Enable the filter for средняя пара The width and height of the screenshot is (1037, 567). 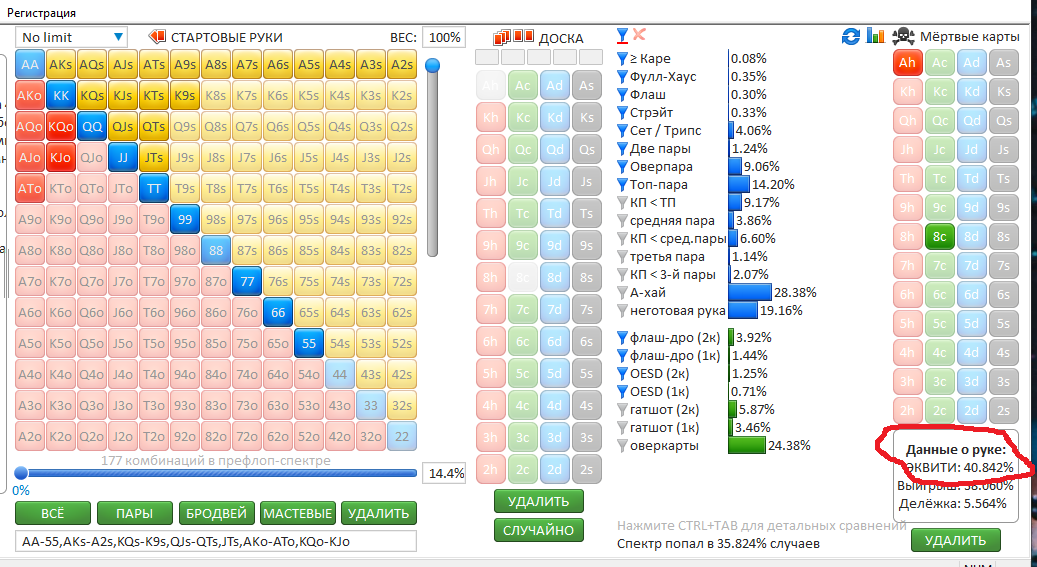623,221
